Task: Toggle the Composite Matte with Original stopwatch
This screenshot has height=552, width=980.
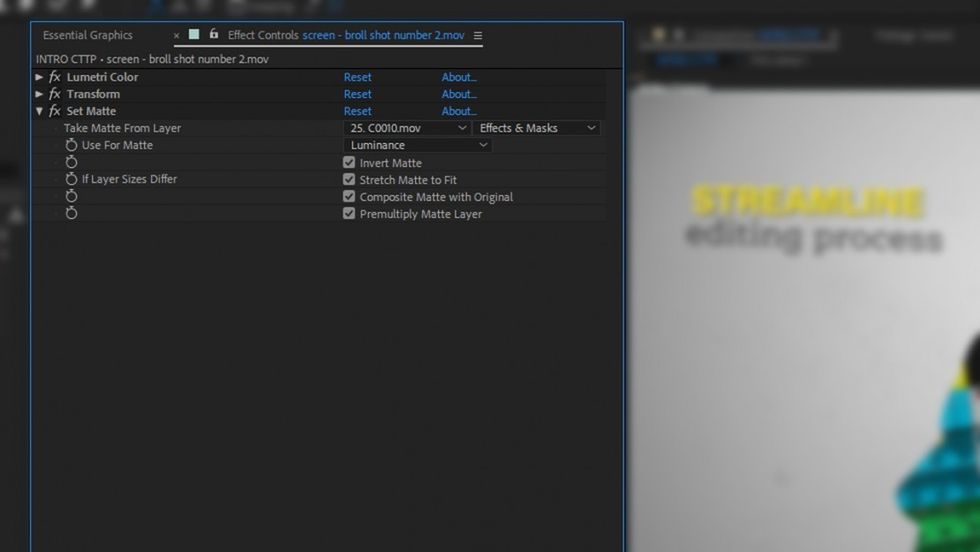Action: [71, 196]
